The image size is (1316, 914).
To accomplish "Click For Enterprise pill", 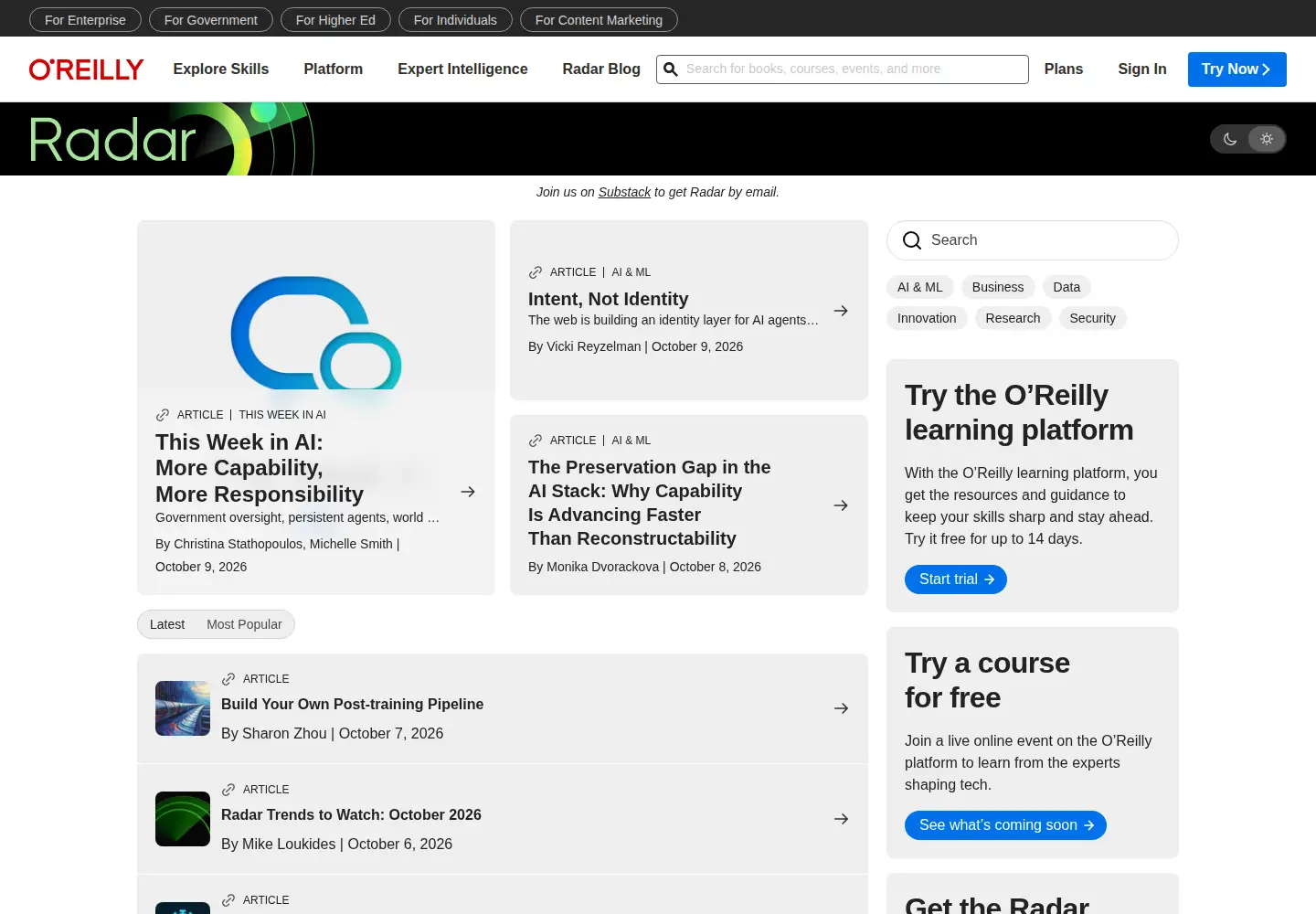I will coord(85,20).
